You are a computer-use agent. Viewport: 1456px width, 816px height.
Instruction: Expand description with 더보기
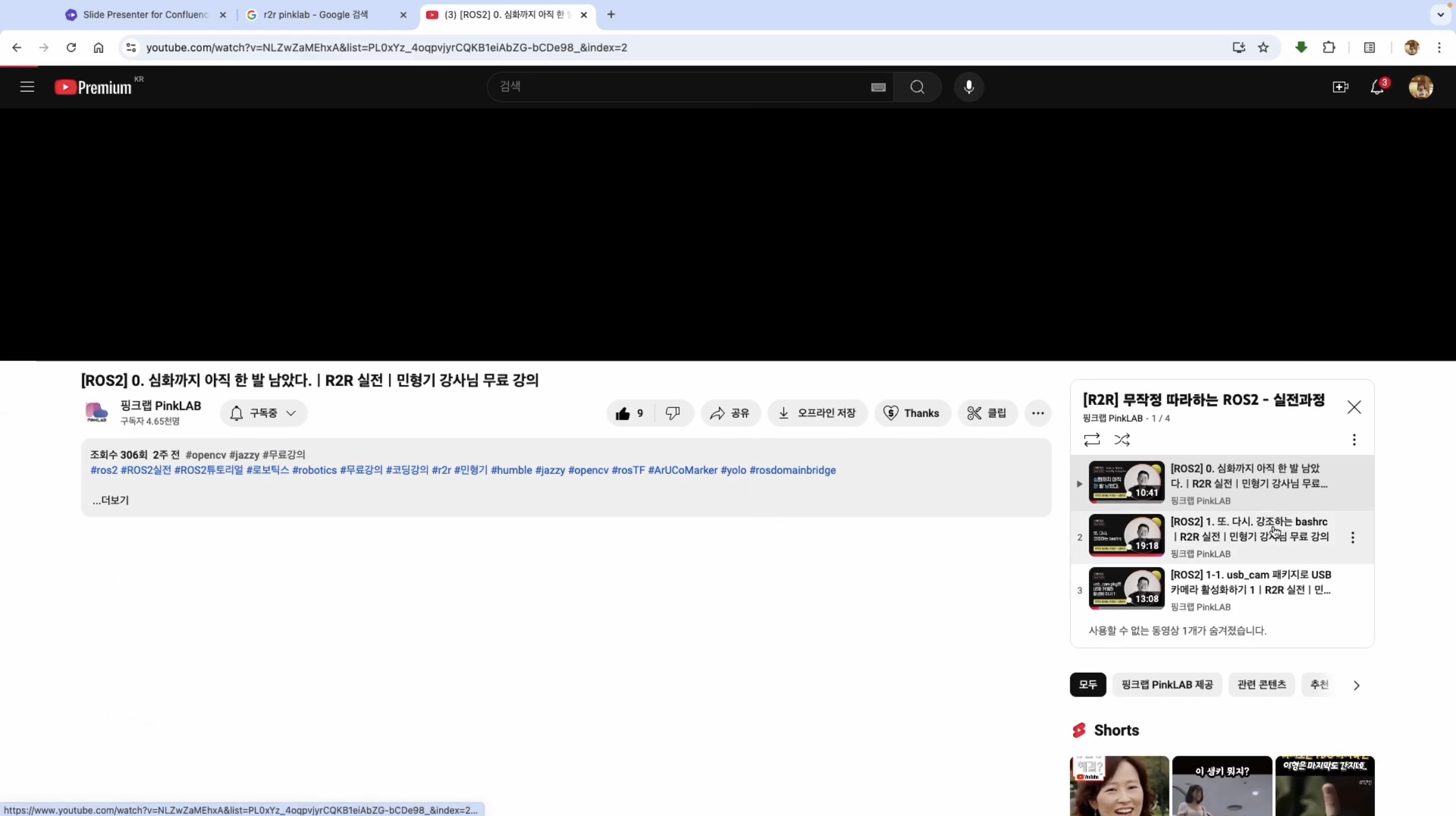tap(111, 500)
